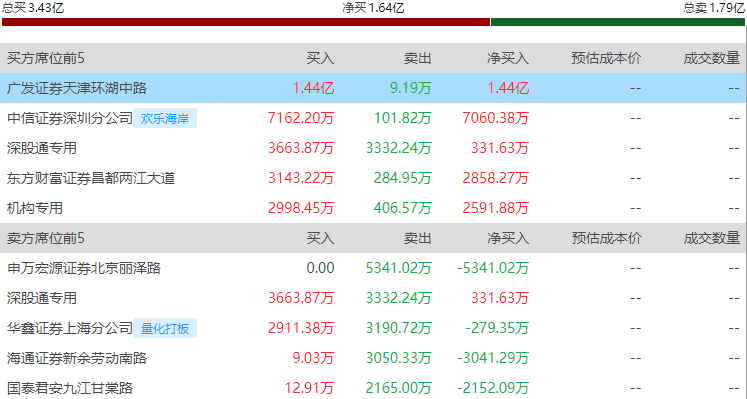This screenshot has height=399, width=747.
Task: Click the 2165.00万 sell value
Action: coord(399,388)
